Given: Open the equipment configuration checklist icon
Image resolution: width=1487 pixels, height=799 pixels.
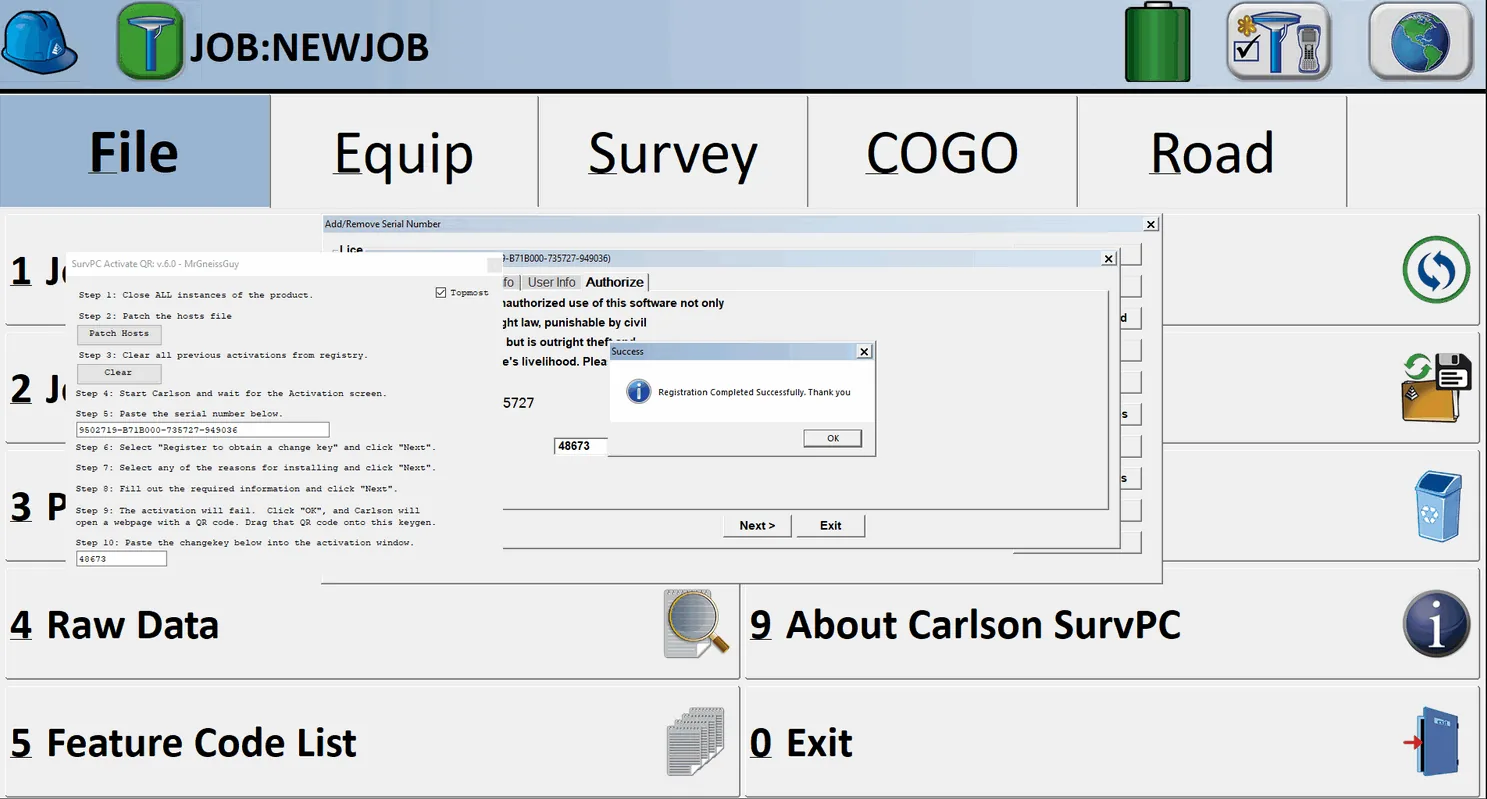Looking at the screenshot, I should 1278,41.
